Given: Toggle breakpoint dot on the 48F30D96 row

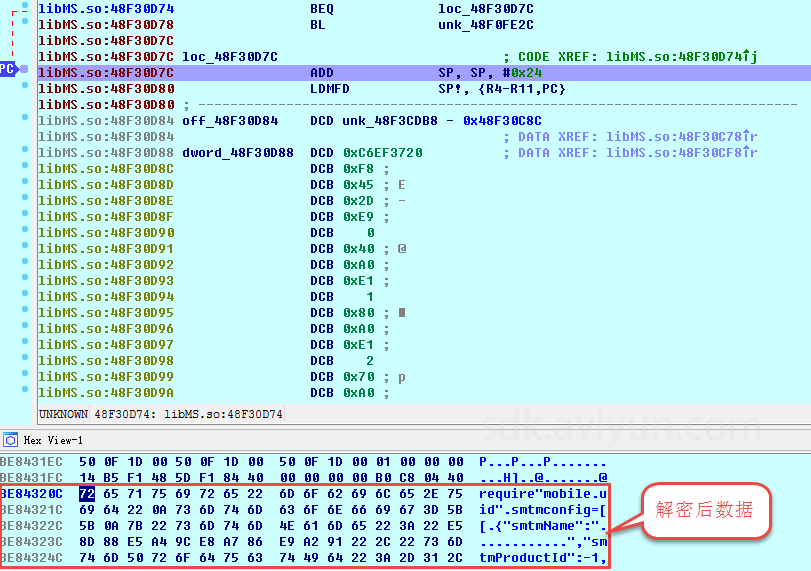Looking at the screenshot, I should coord(25,326).
